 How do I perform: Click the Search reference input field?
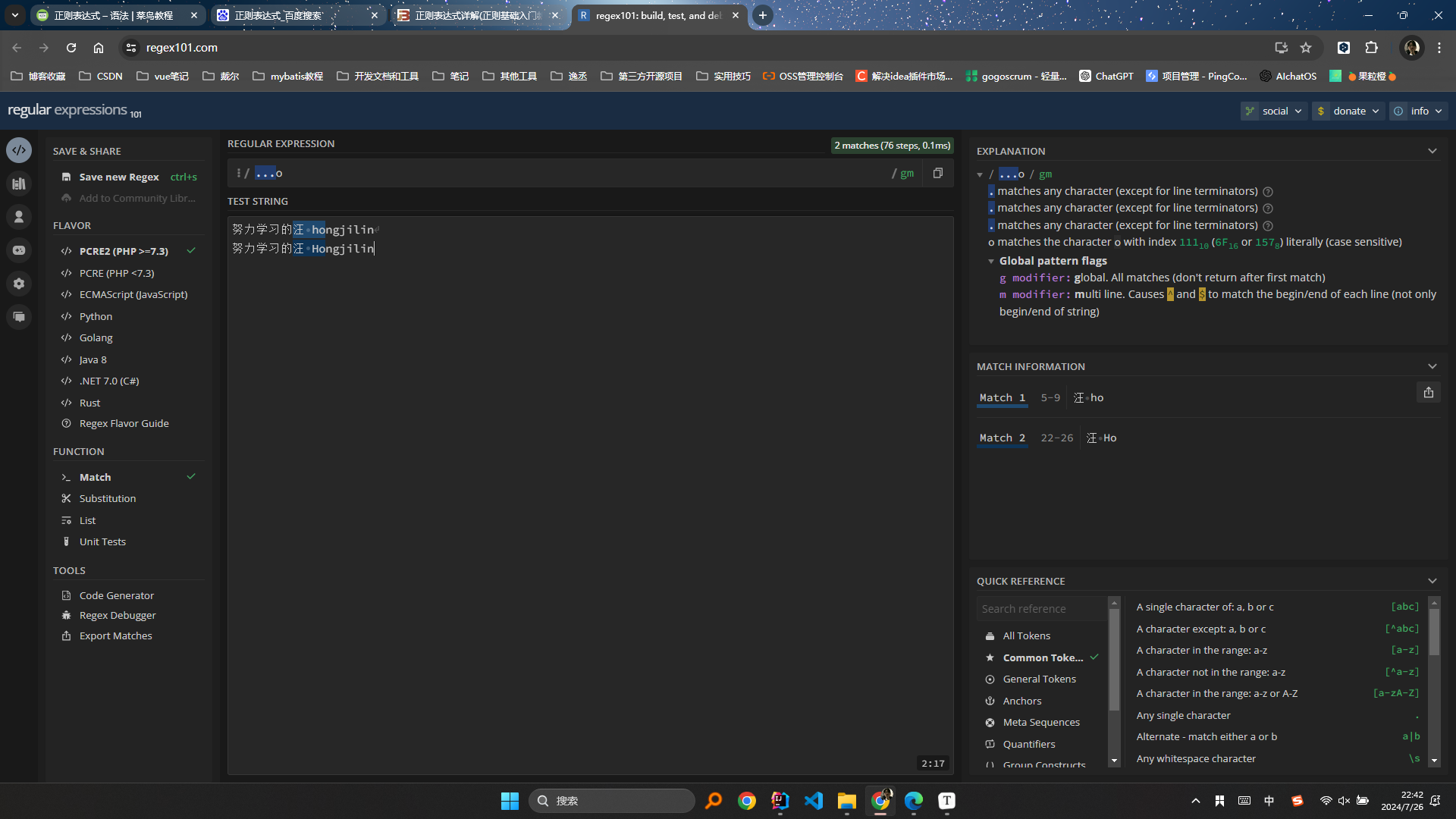point(1040,608)
